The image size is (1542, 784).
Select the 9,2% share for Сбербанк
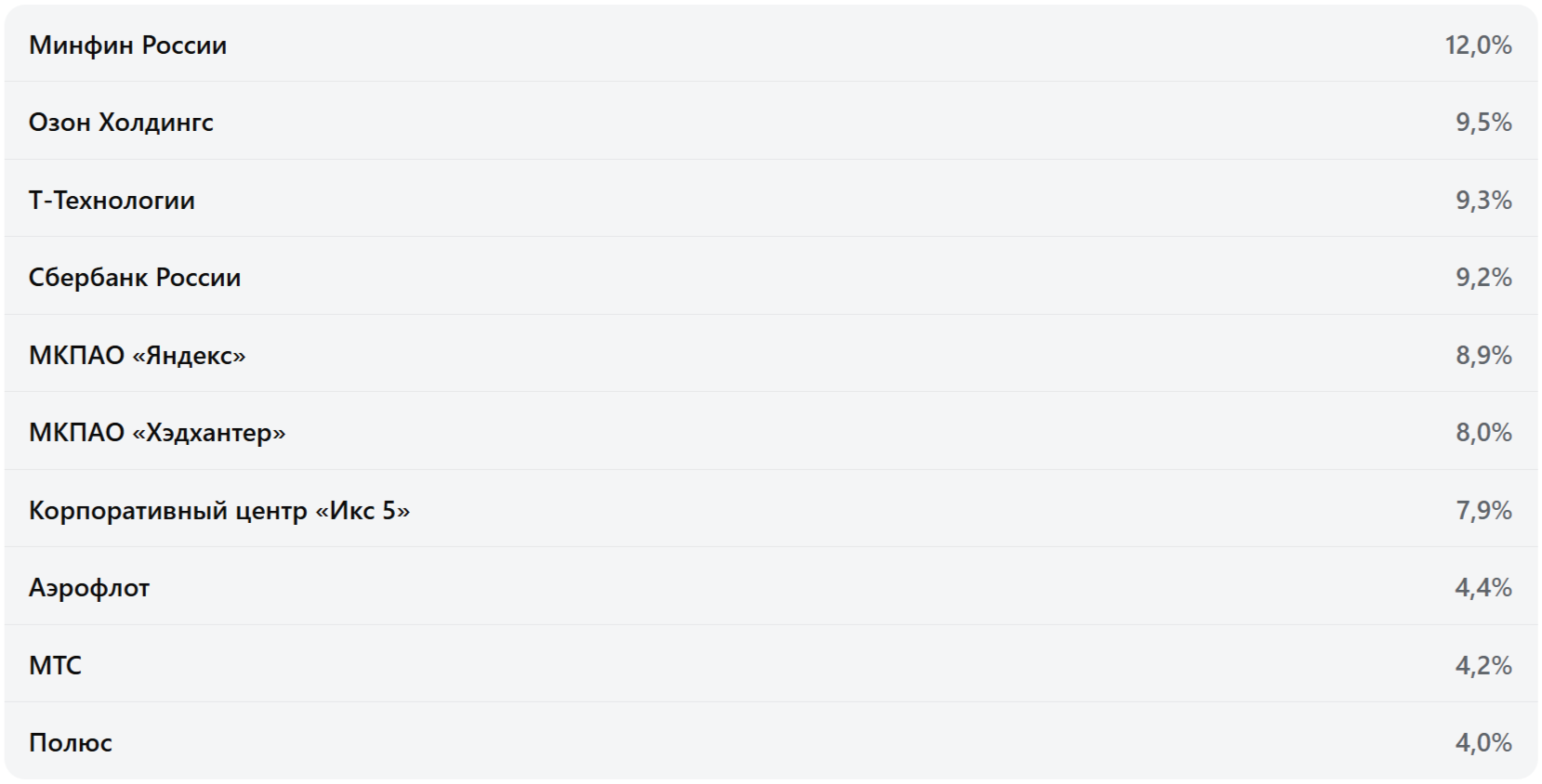[x=1483, y=277]
